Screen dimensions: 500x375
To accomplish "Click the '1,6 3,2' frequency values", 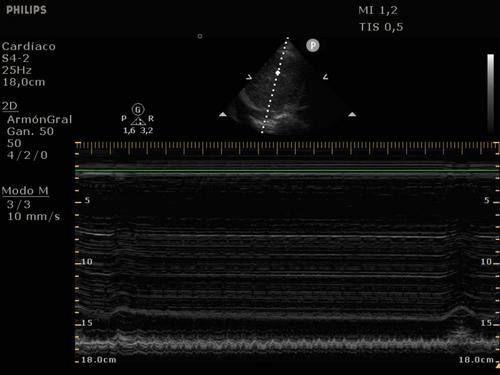I will coord(138,130).
